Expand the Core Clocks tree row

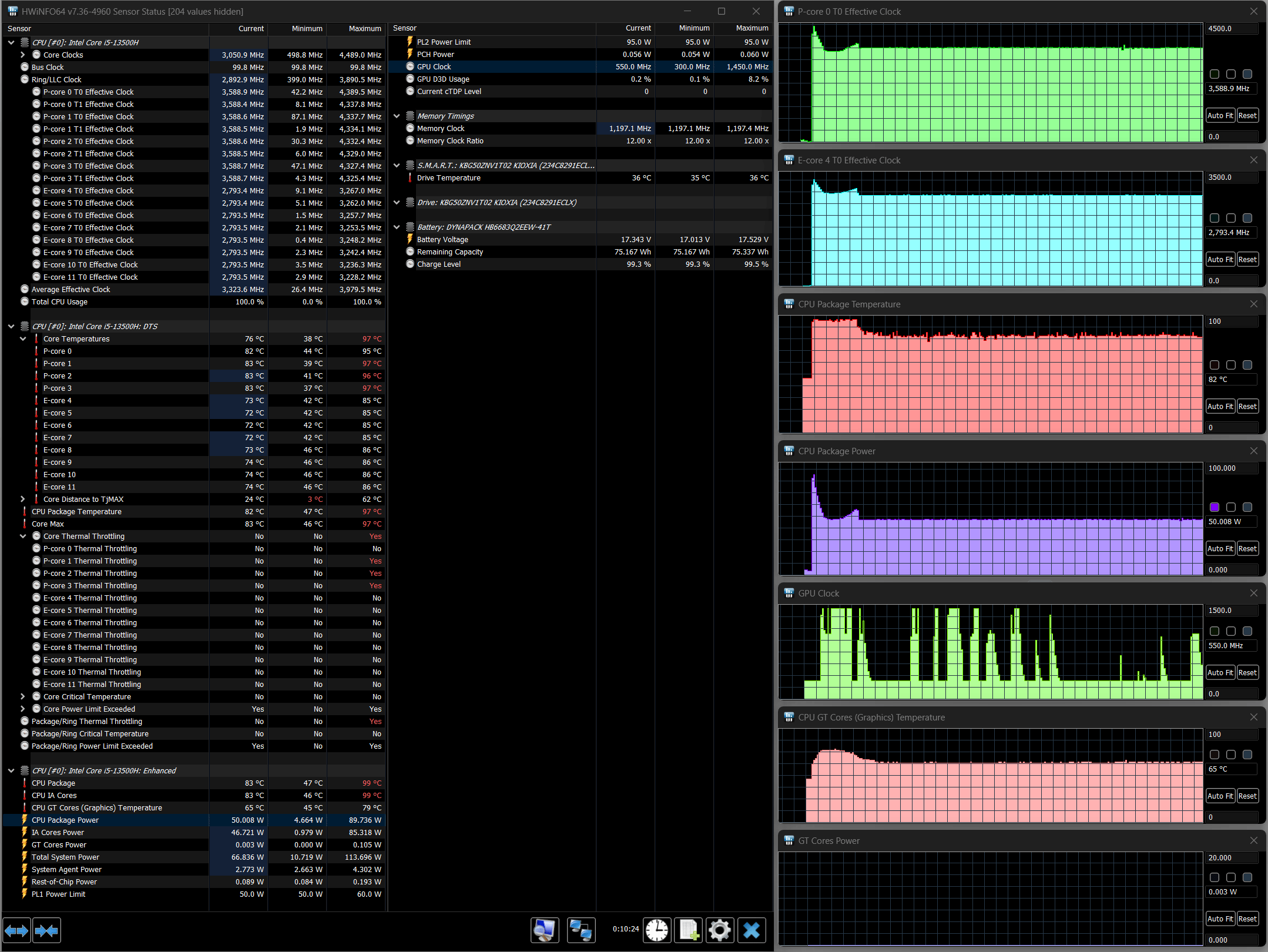(x=23, y=55)
